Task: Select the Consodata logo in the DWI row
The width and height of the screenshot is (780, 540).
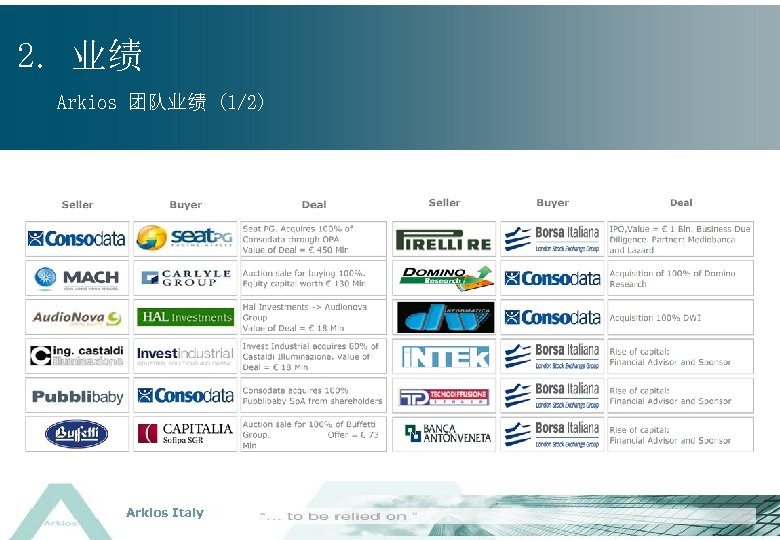Action: coord(552,317)
